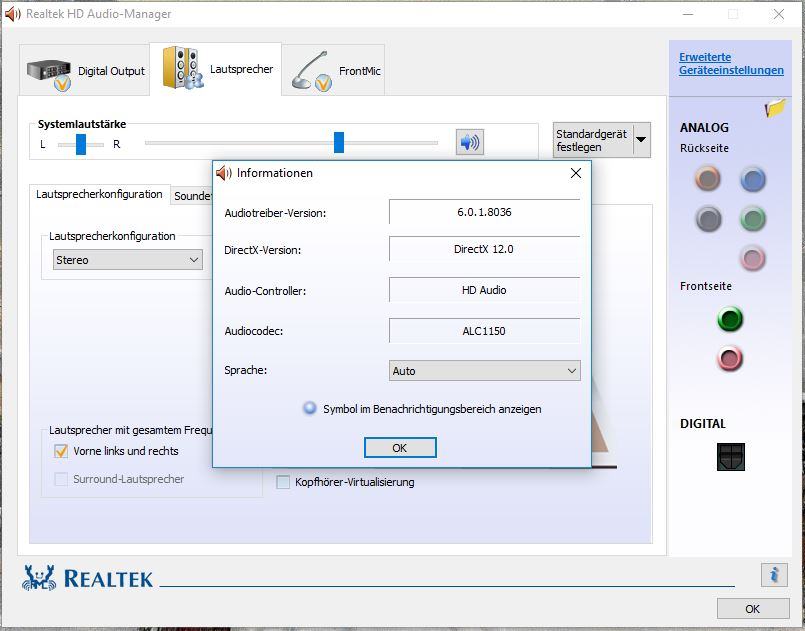Expand the Standardgerät festlegen arrow
The image size is (805, 631).
click(641, 140)
